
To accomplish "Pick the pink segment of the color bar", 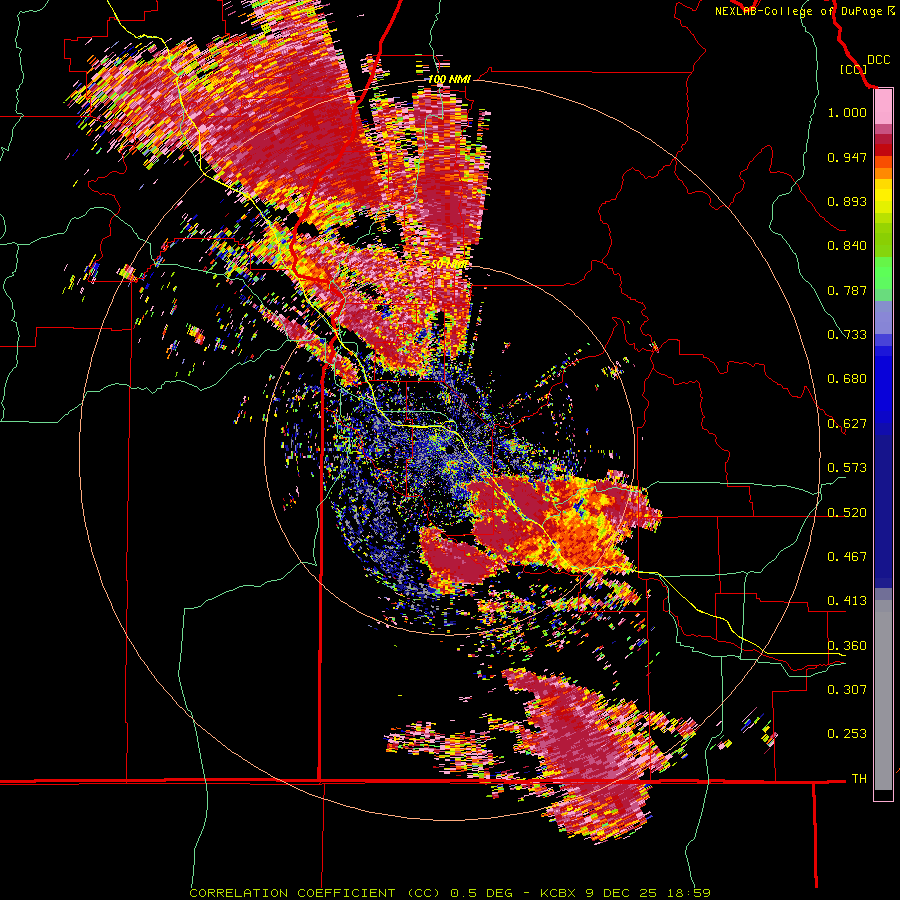I will pos(883,107).
